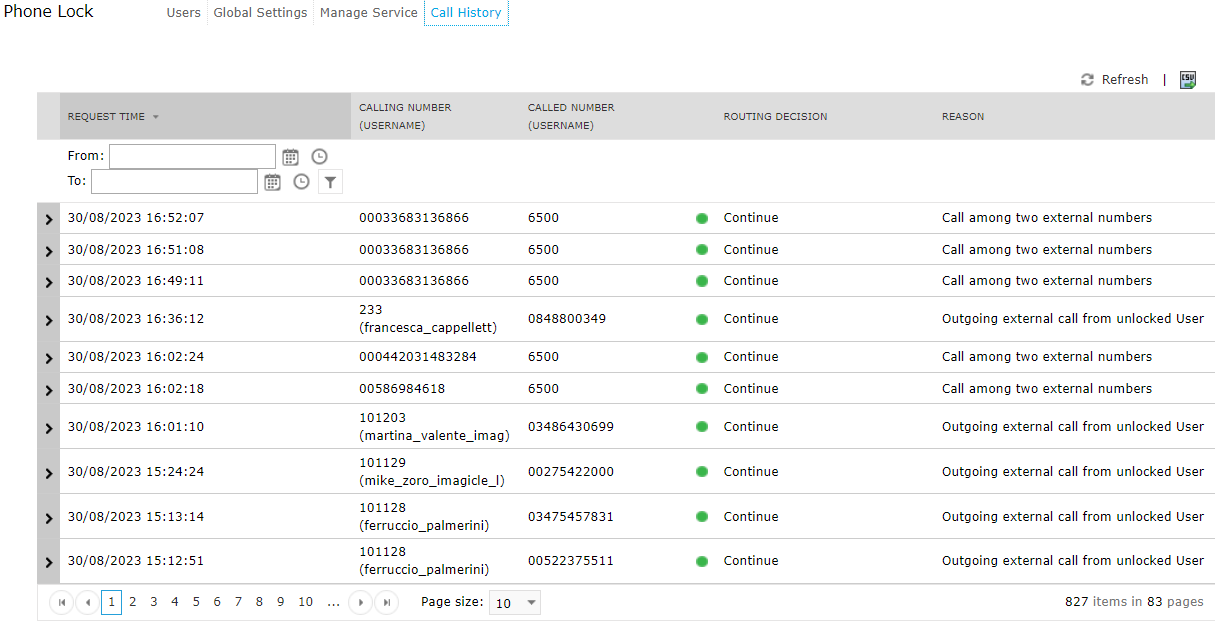Go to the last page of results

click(x=386, y=602)
